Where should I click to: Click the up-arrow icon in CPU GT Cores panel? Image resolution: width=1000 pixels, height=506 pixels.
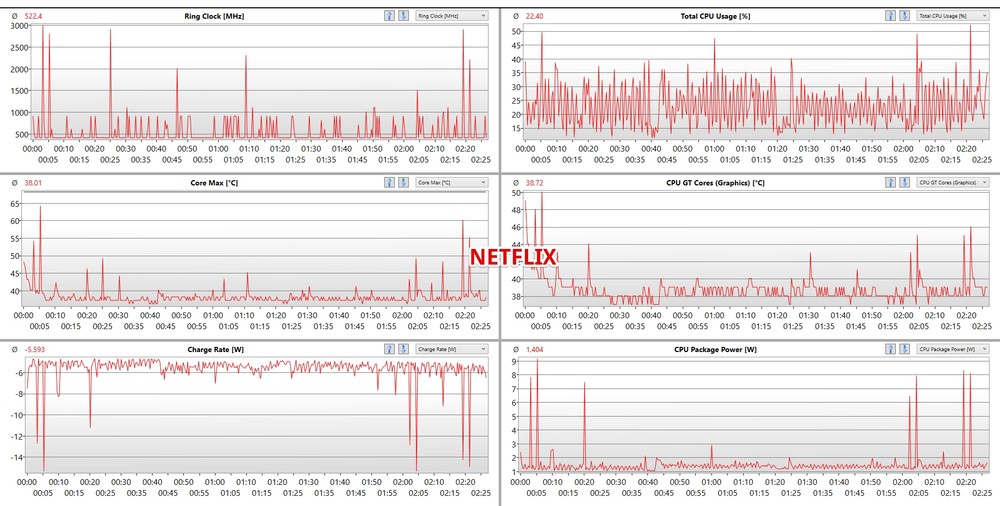(891, 182)
